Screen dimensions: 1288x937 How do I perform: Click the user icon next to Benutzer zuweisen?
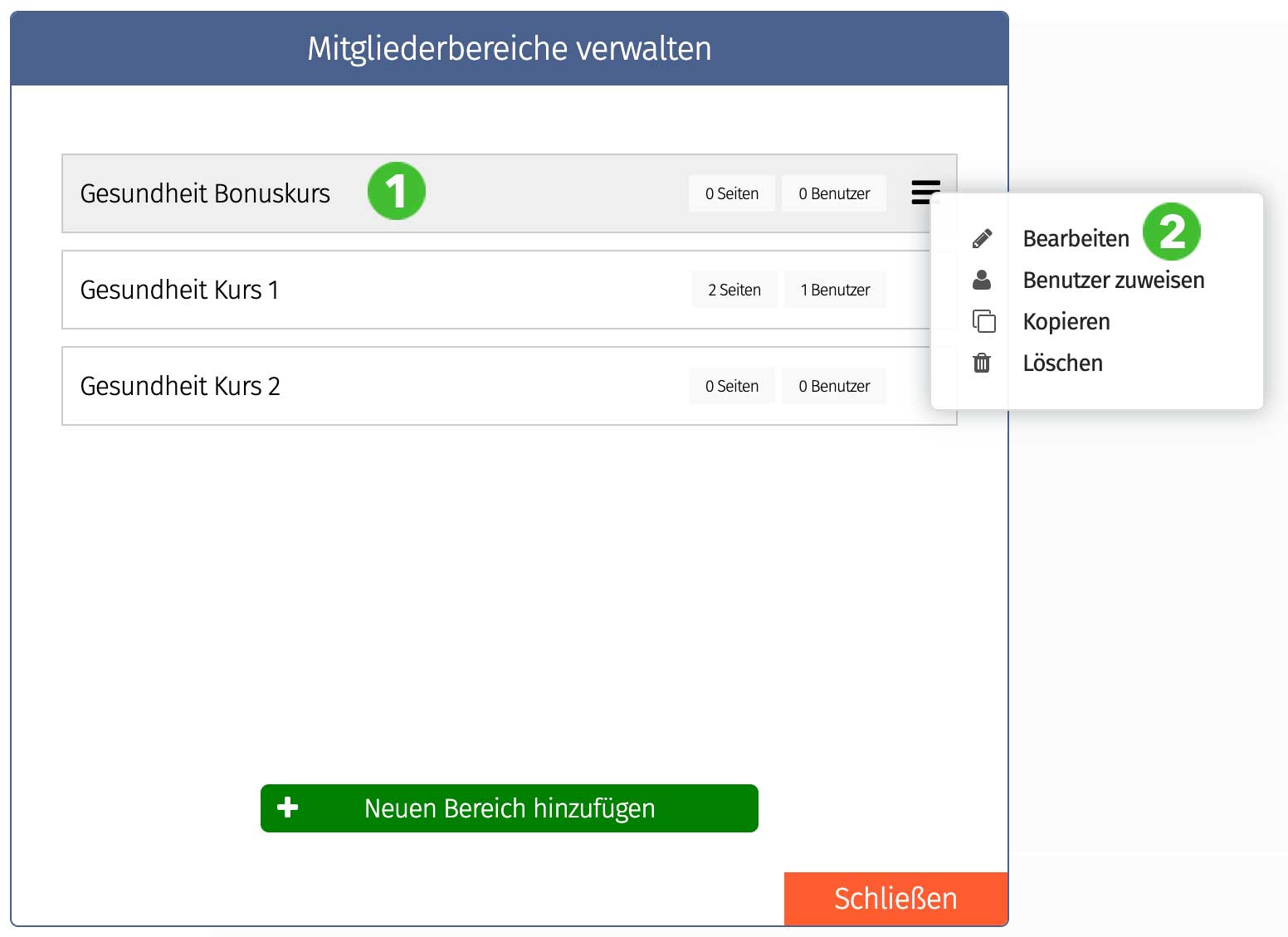983,280
